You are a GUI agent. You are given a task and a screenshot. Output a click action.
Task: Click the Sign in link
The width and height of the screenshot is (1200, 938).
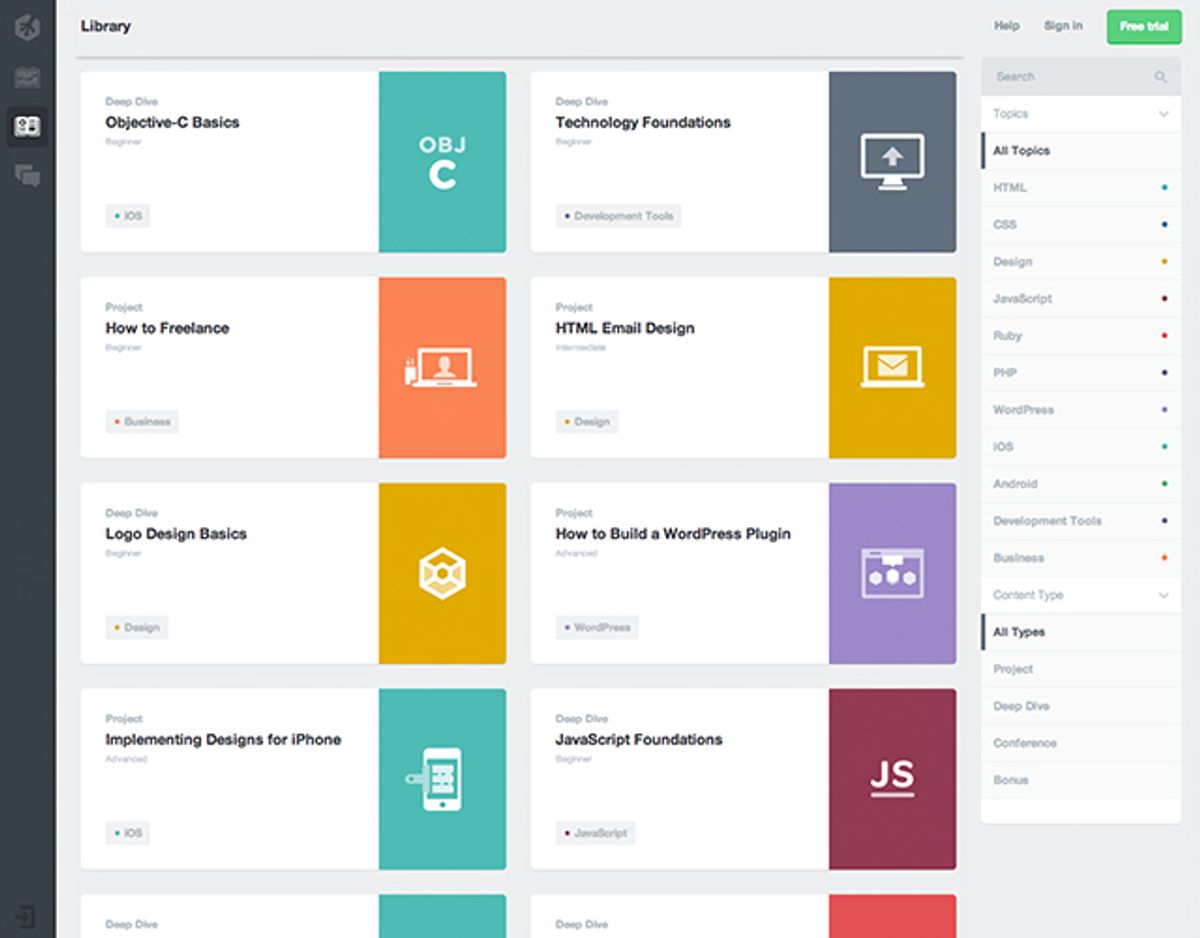coord(1063,26)
